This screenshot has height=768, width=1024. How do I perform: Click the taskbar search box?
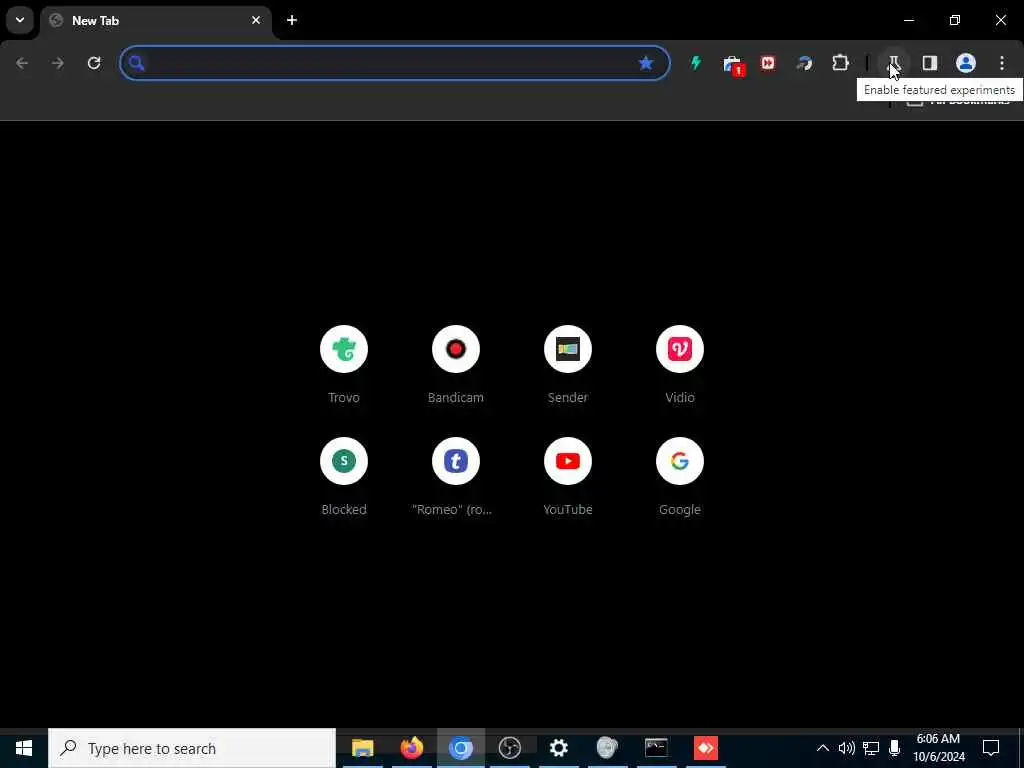pos(192,748)
